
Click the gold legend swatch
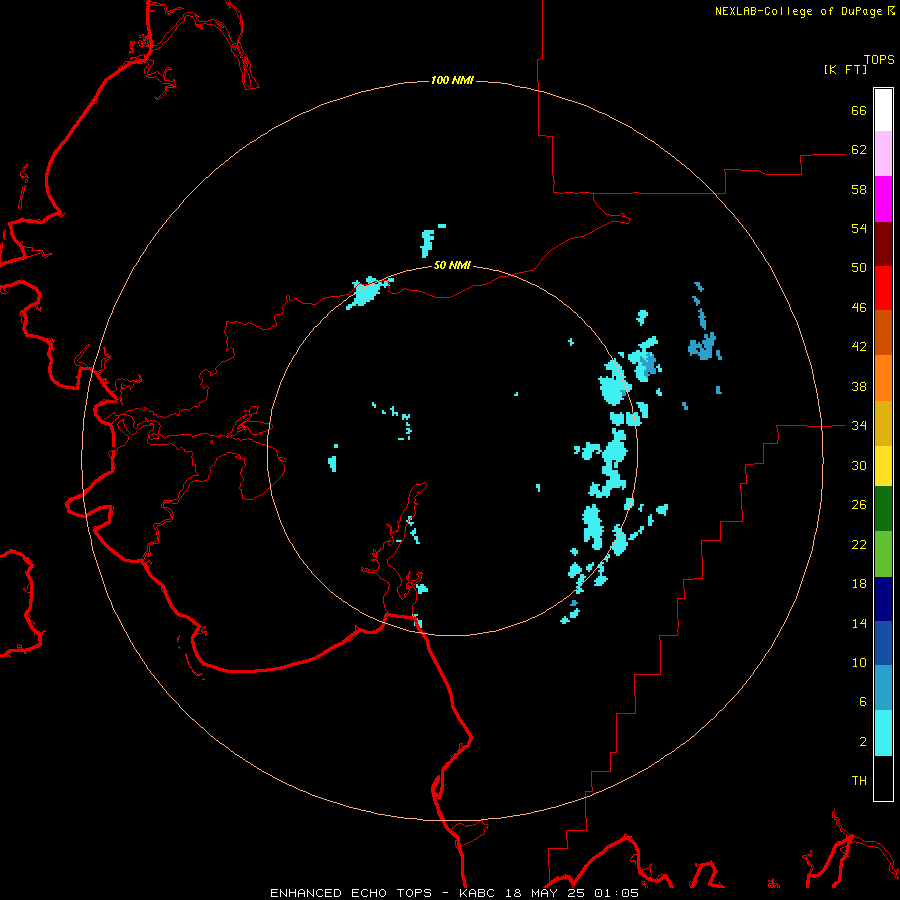[883, 423]
